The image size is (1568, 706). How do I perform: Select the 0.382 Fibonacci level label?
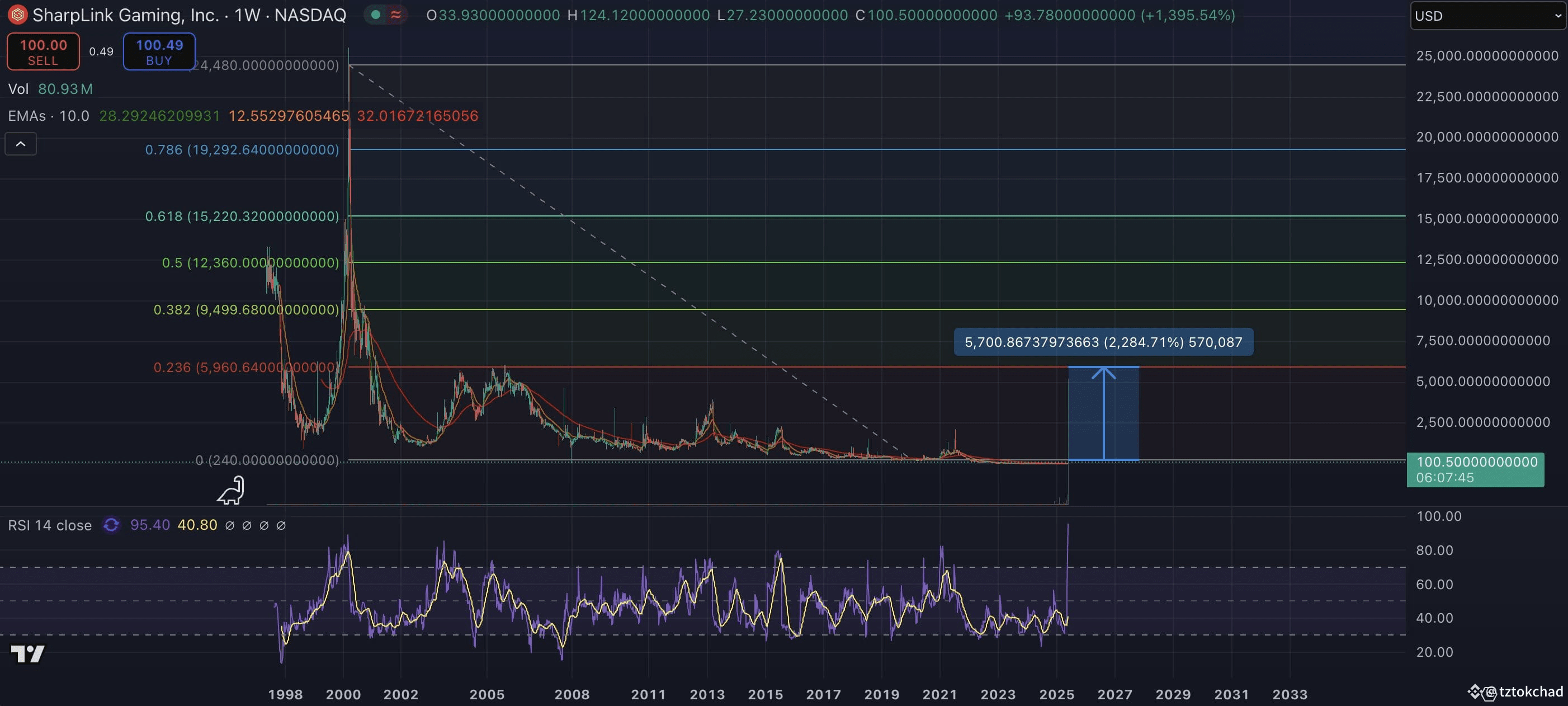(x=246, y=309)
